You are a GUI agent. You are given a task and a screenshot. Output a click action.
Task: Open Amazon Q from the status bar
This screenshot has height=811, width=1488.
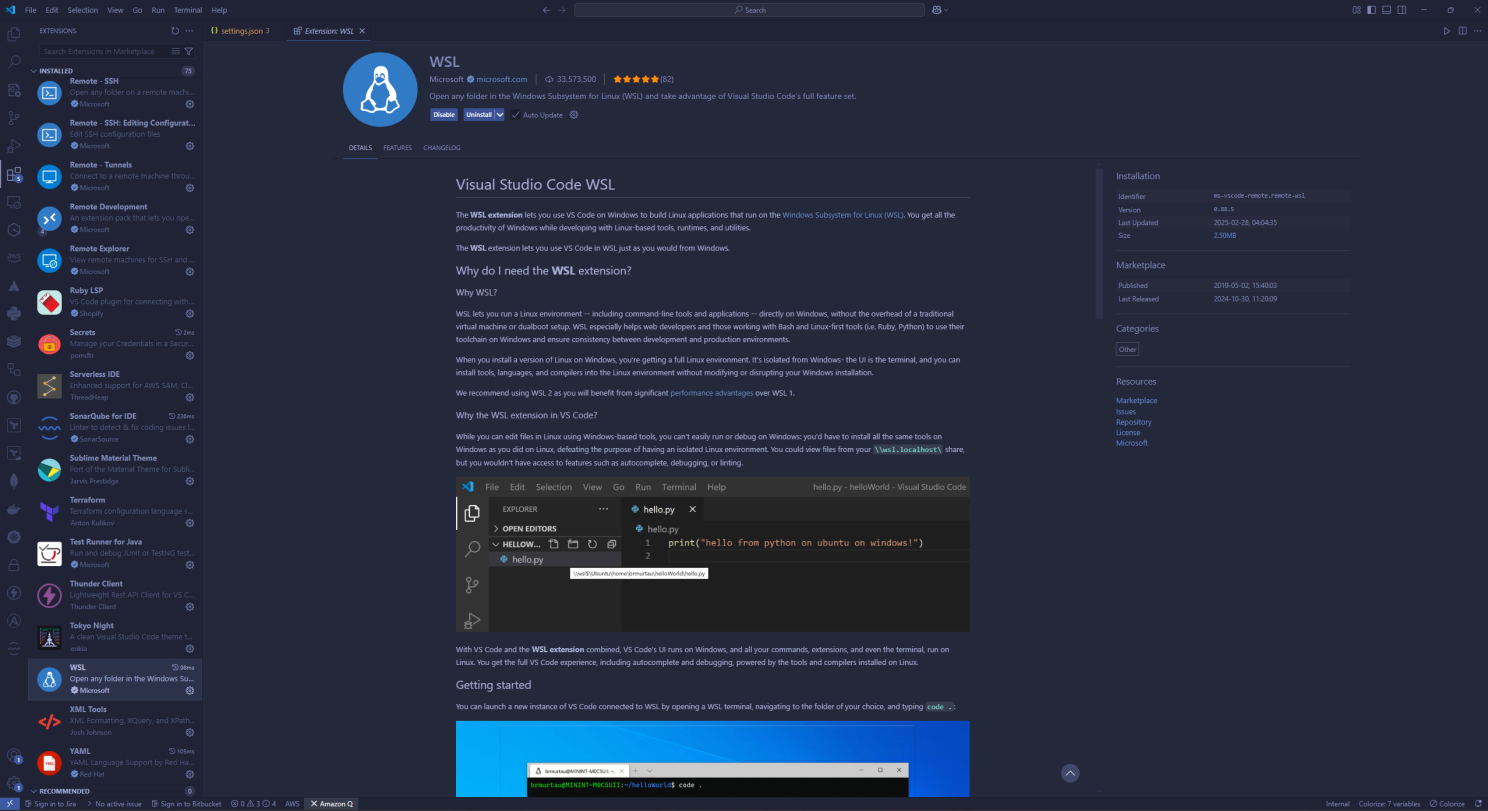pos(330,804)
